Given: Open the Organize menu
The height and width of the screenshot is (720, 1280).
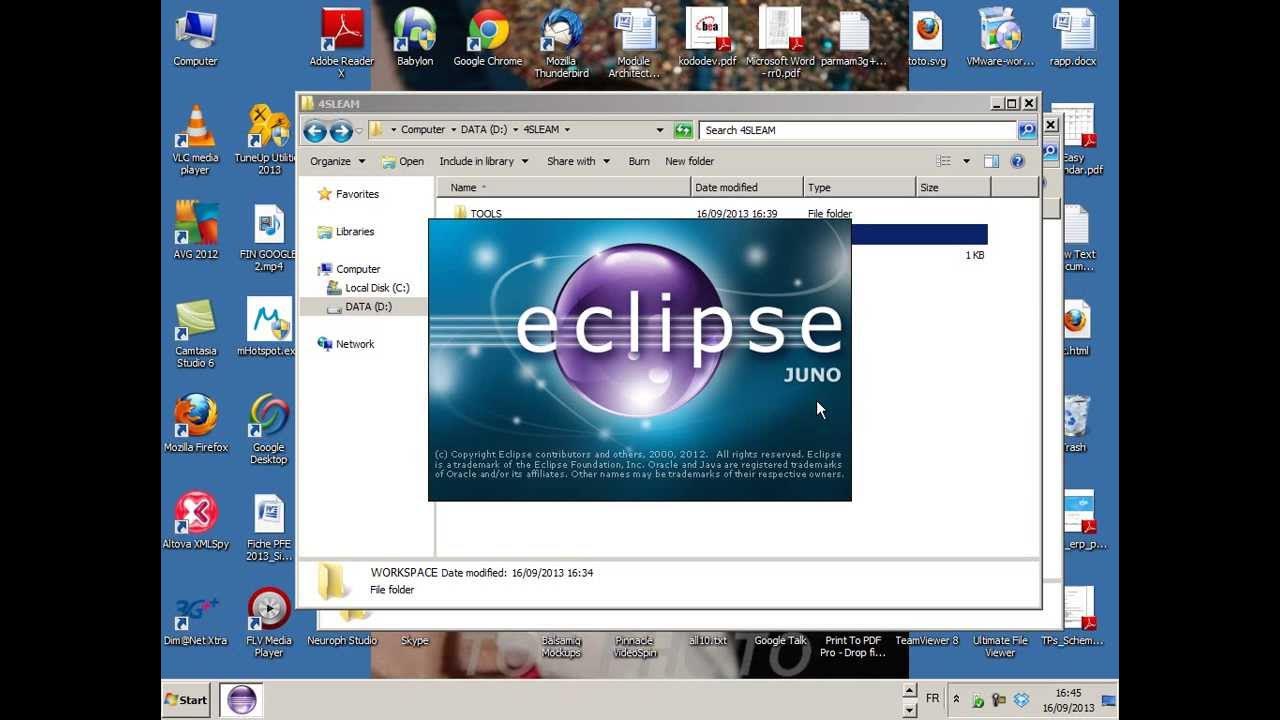Looking at the screenshot, I should coord(337,161).
